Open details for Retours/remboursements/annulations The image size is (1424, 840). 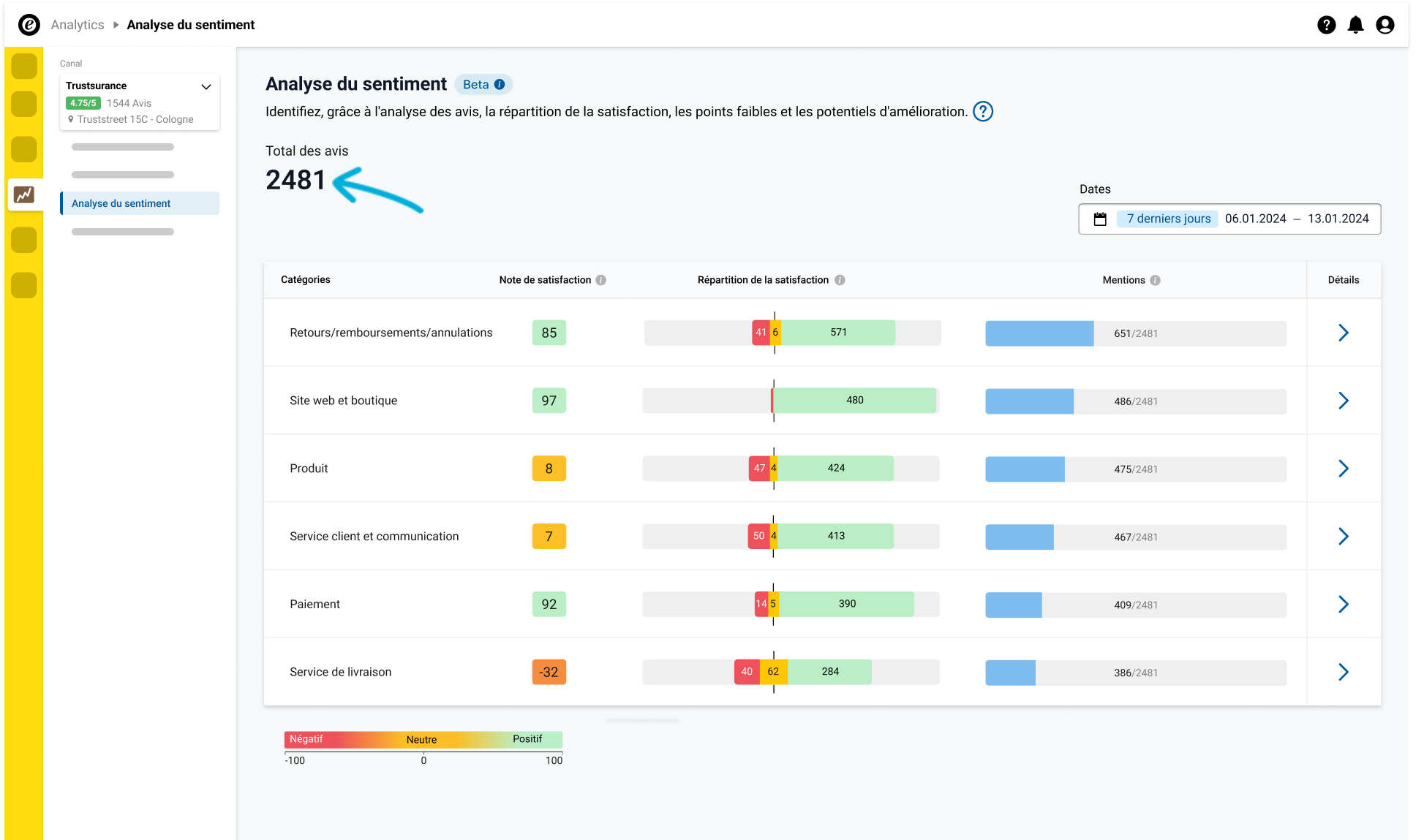[1344, 333]
